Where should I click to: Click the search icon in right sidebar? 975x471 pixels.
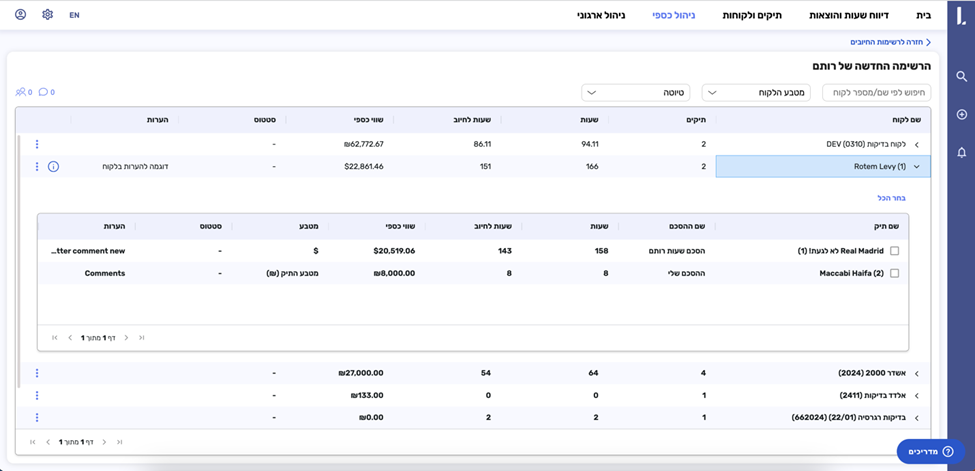tap(961, 76)
